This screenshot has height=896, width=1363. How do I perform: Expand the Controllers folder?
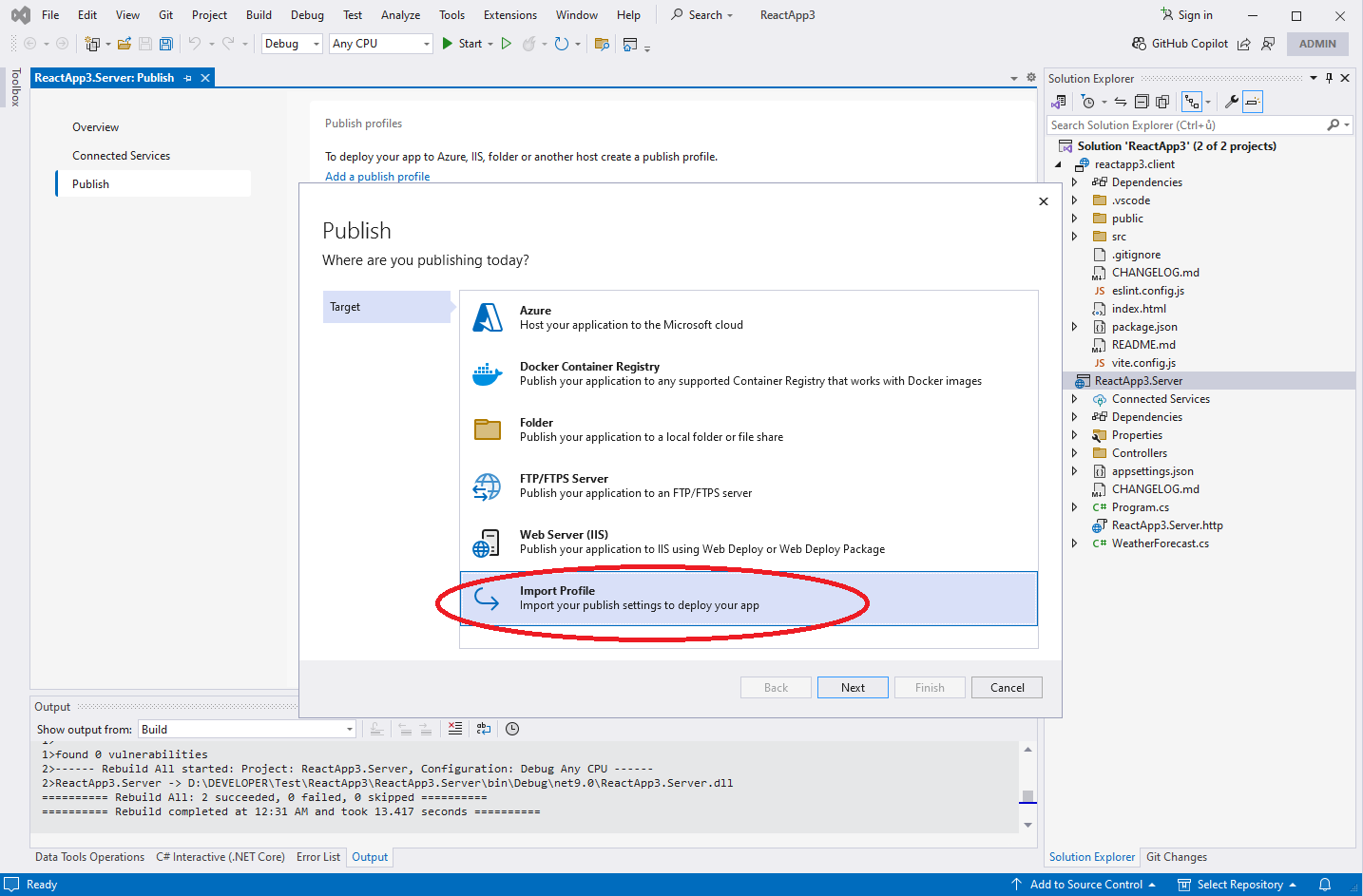point(1075,453)
